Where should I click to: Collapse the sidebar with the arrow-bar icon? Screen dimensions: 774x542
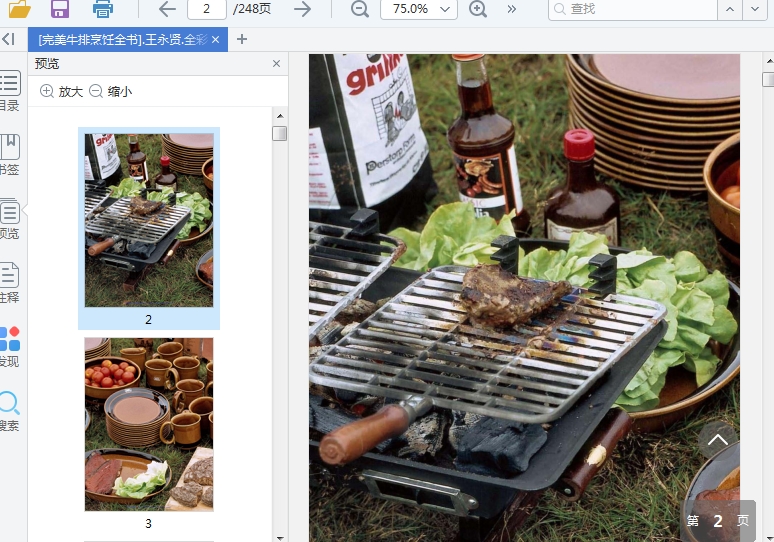(8, 39)
